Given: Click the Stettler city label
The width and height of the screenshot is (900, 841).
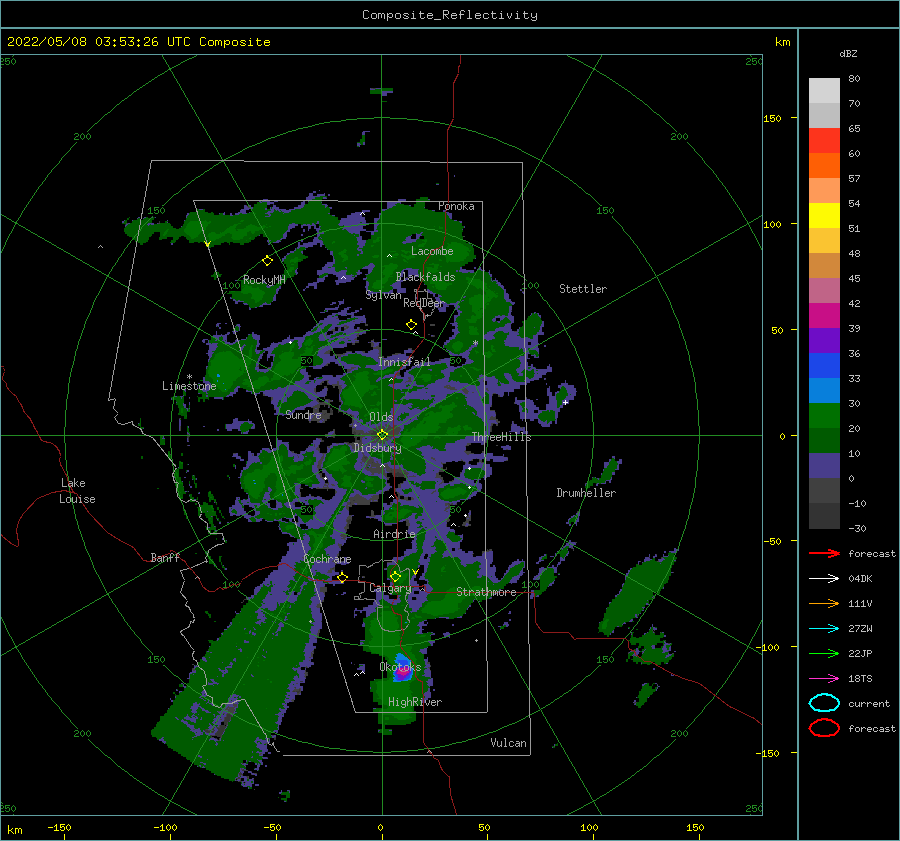Looking at the screenshot, I should click(x=583, y=289).
